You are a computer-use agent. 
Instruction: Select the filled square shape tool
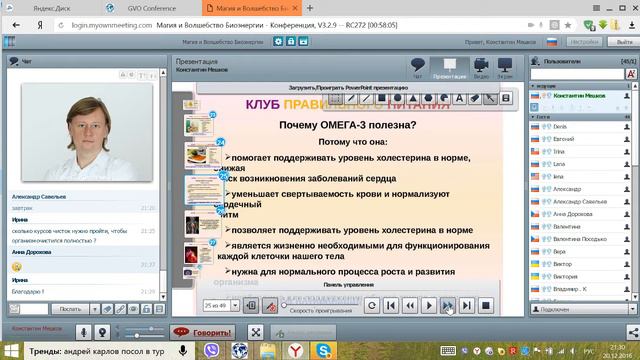[x=382, y=98]
